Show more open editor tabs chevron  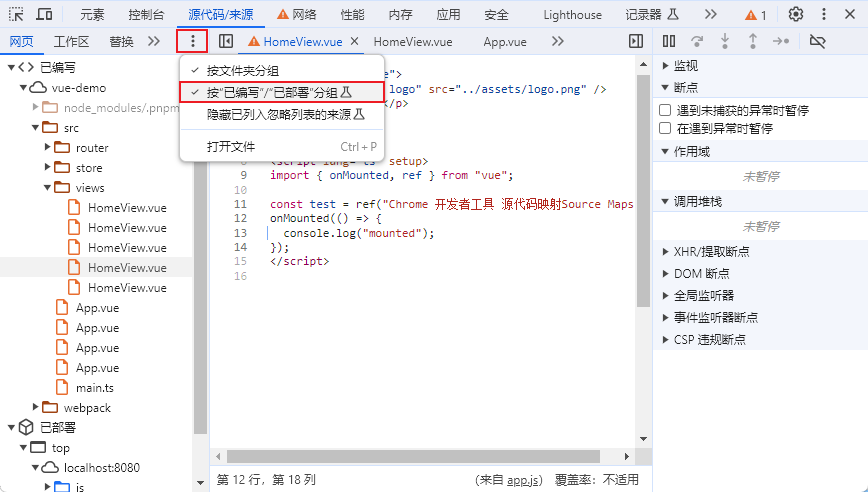pos(557,42)
